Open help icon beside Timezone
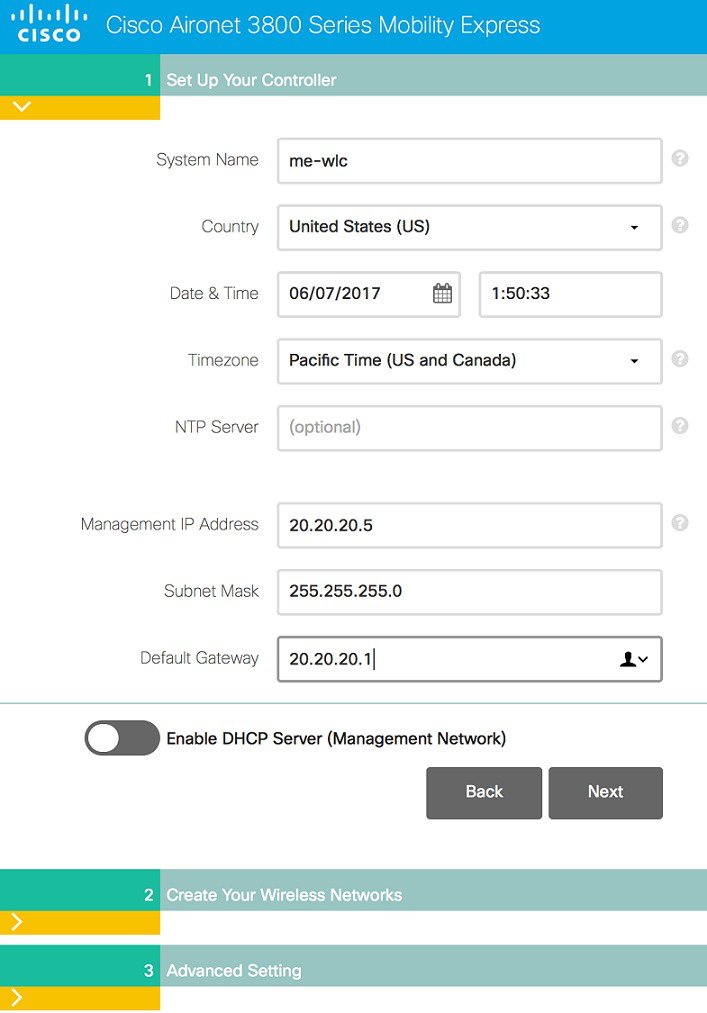The width and height of the screenshot is (707, 1013). (680, 359)
